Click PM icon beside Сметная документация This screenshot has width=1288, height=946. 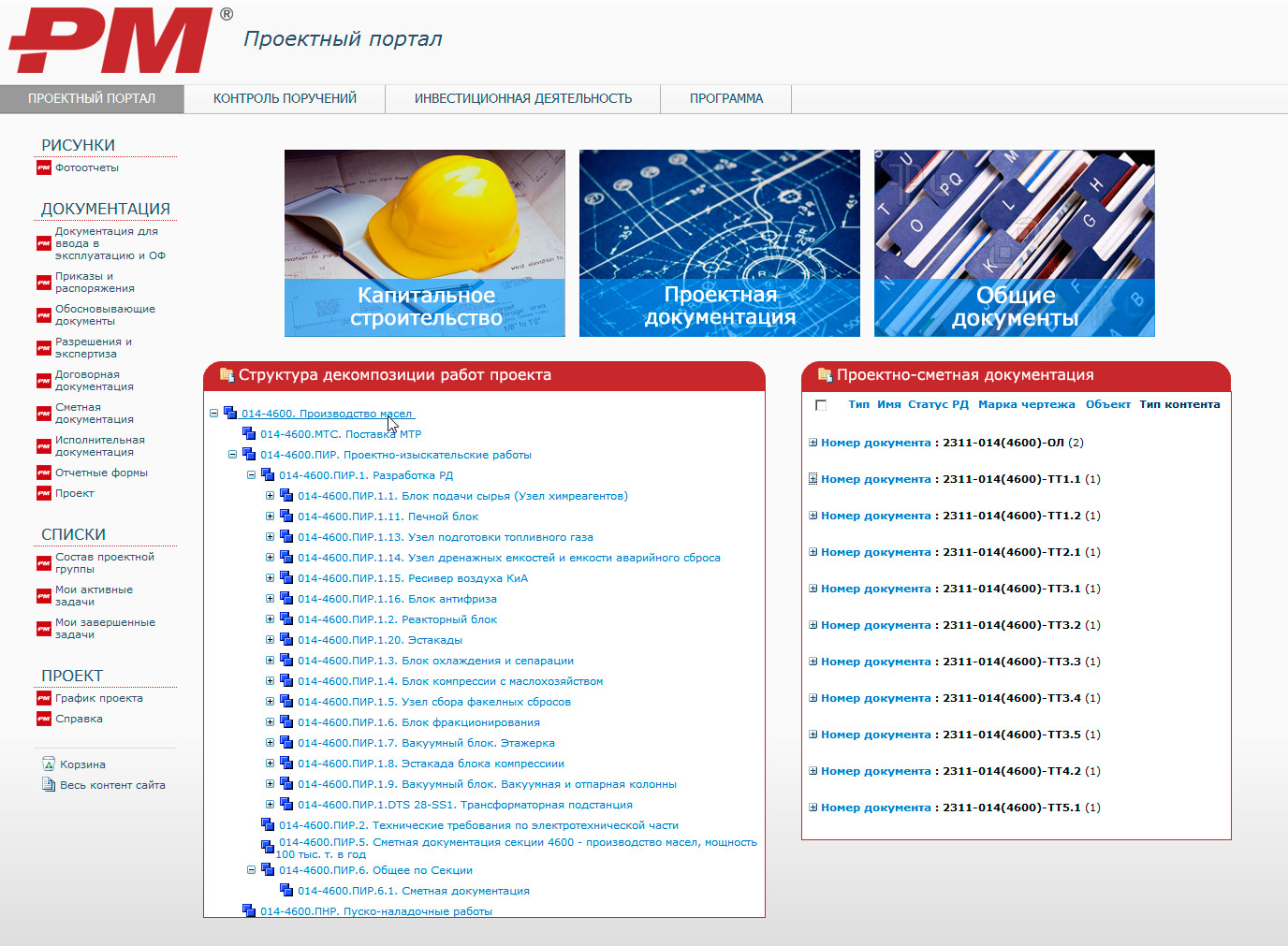44,414
